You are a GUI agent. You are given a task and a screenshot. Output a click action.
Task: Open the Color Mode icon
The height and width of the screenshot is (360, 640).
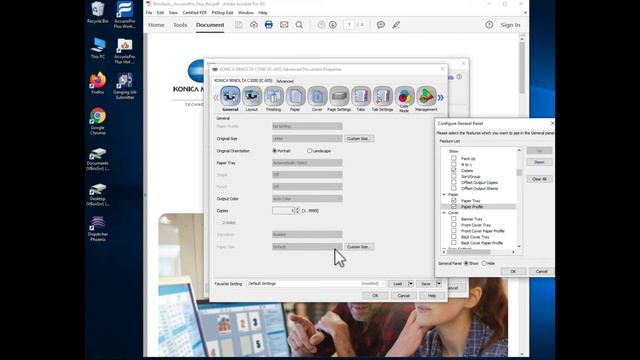pyautogui.click(x=404, y=96)
